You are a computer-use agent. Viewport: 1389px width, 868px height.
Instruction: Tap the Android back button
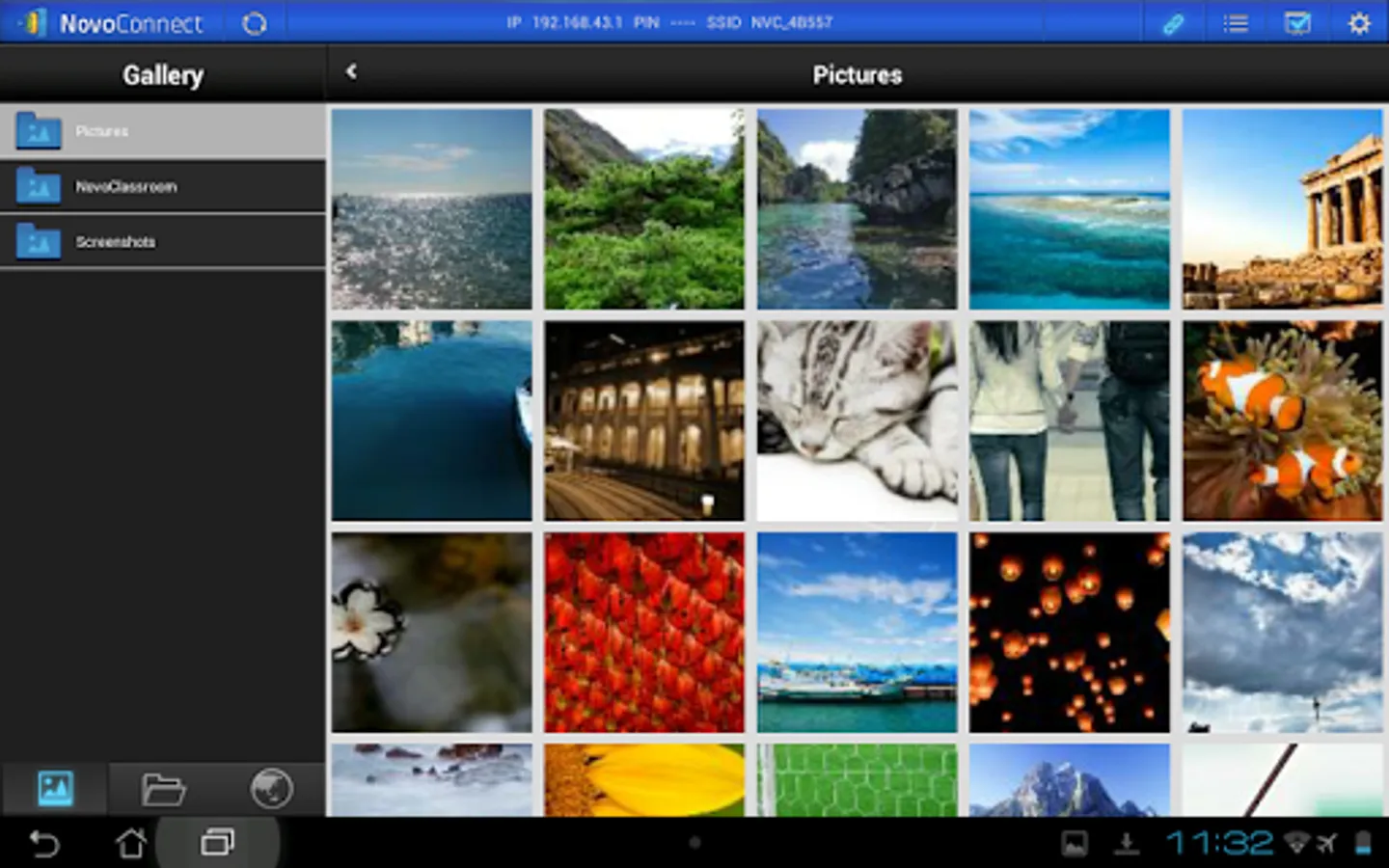pos(44,844)
